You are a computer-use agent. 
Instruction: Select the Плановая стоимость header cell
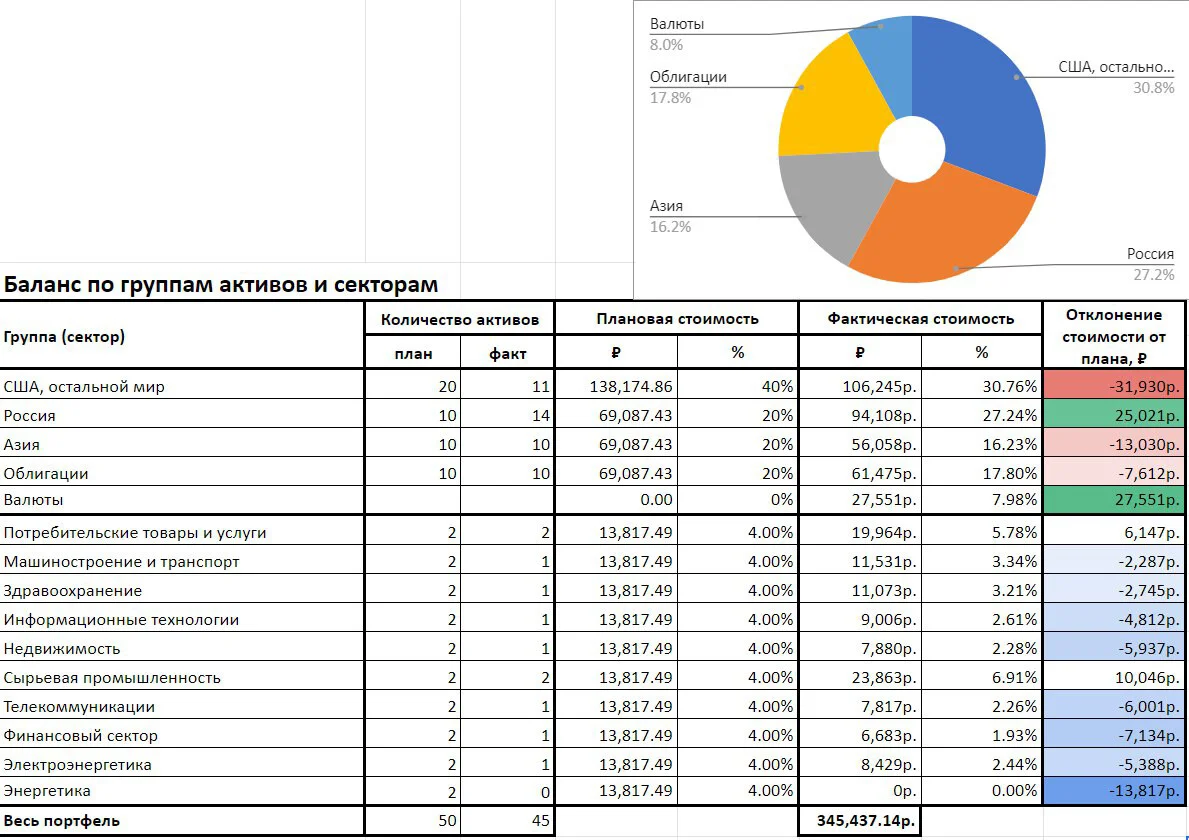pyautogui.click(x=676, y=319)
